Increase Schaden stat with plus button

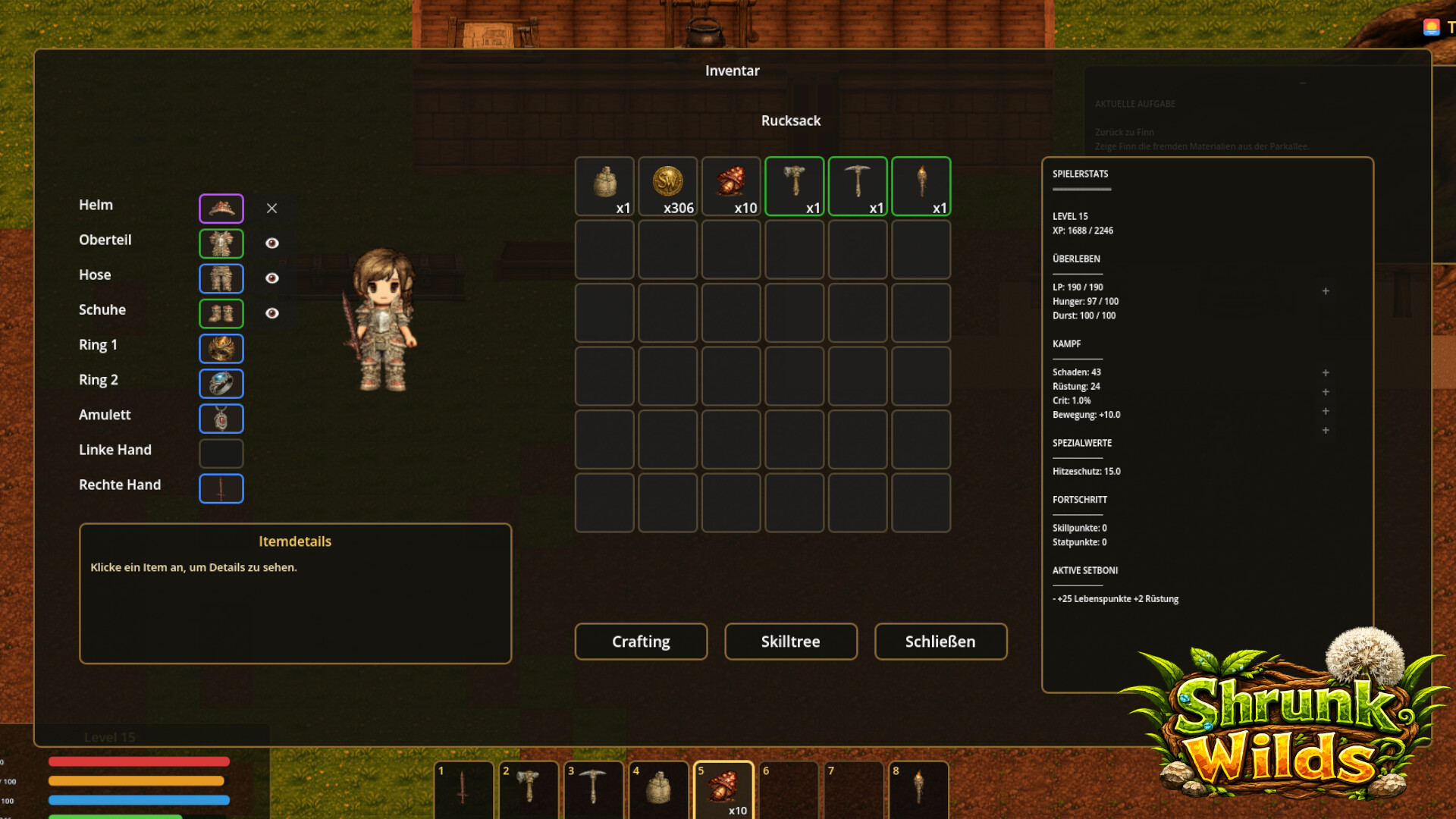click(x=1326, y=373)
